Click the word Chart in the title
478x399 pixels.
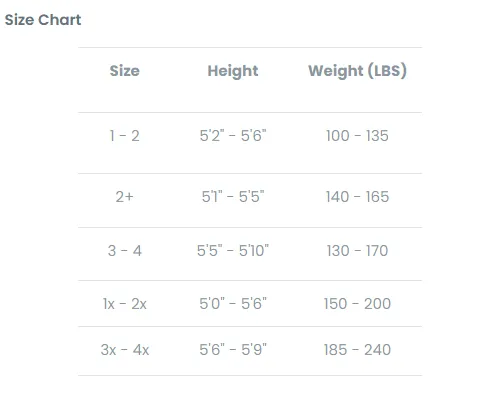60,20
